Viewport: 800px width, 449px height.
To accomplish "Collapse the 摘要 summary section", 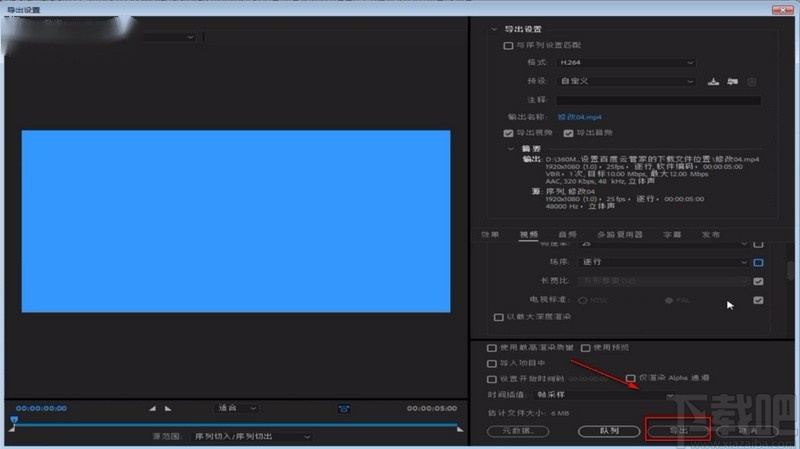I will tap(511, 148).
